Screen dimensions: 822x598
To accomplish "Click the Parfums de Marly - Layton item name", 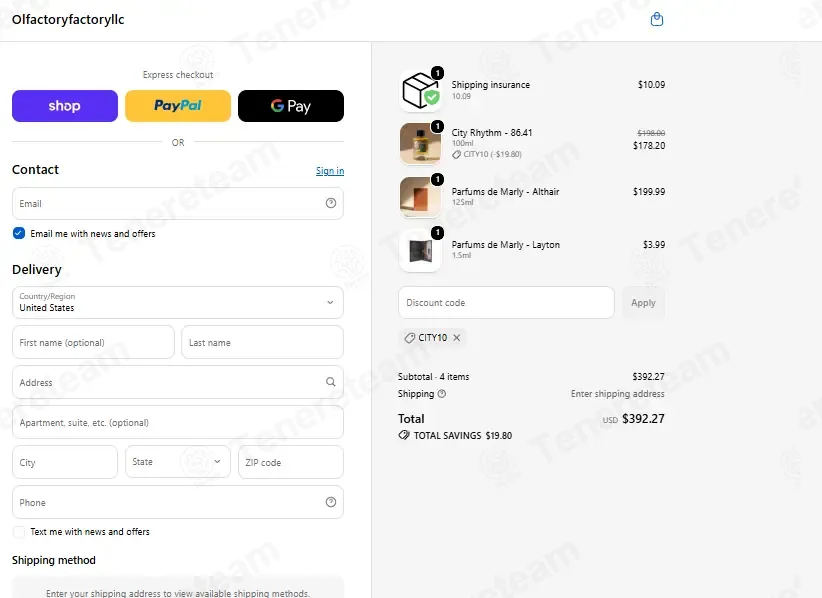I will tap(506, 245).
